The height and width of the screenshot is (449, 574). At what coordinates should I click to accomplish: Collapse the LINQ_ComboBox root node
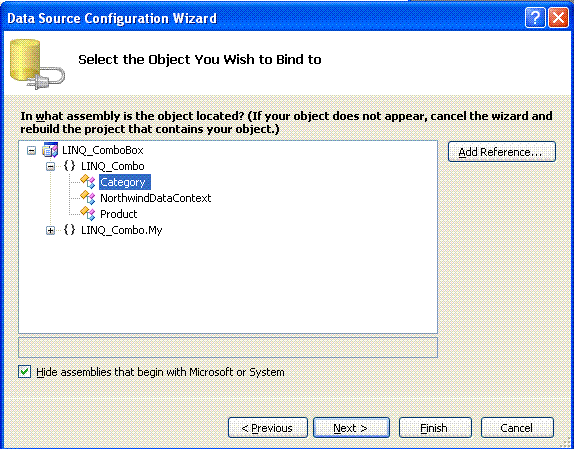32,150
